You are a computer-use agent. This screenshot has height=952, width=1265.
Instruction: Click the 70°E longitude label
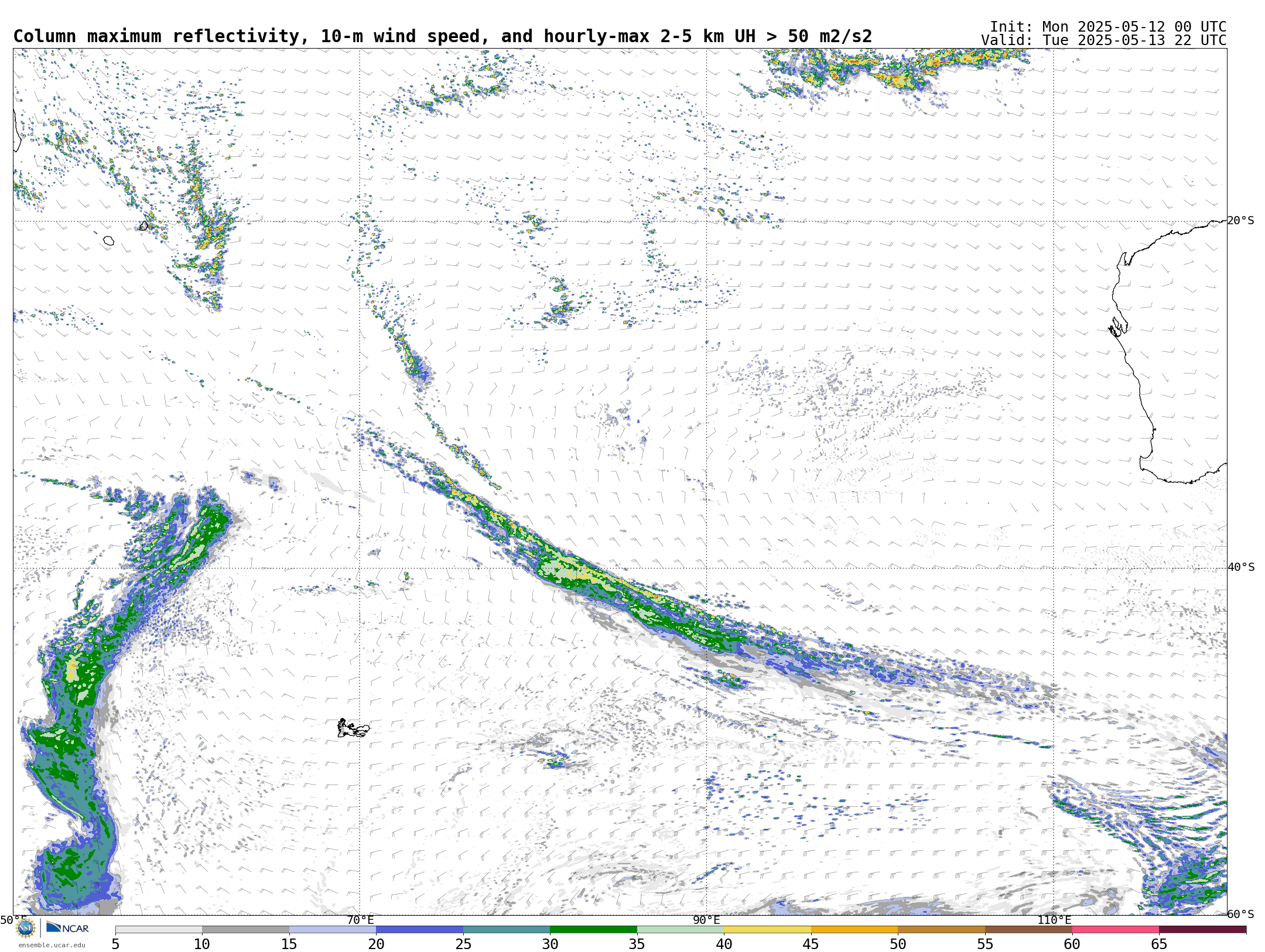tap(360, 920)
